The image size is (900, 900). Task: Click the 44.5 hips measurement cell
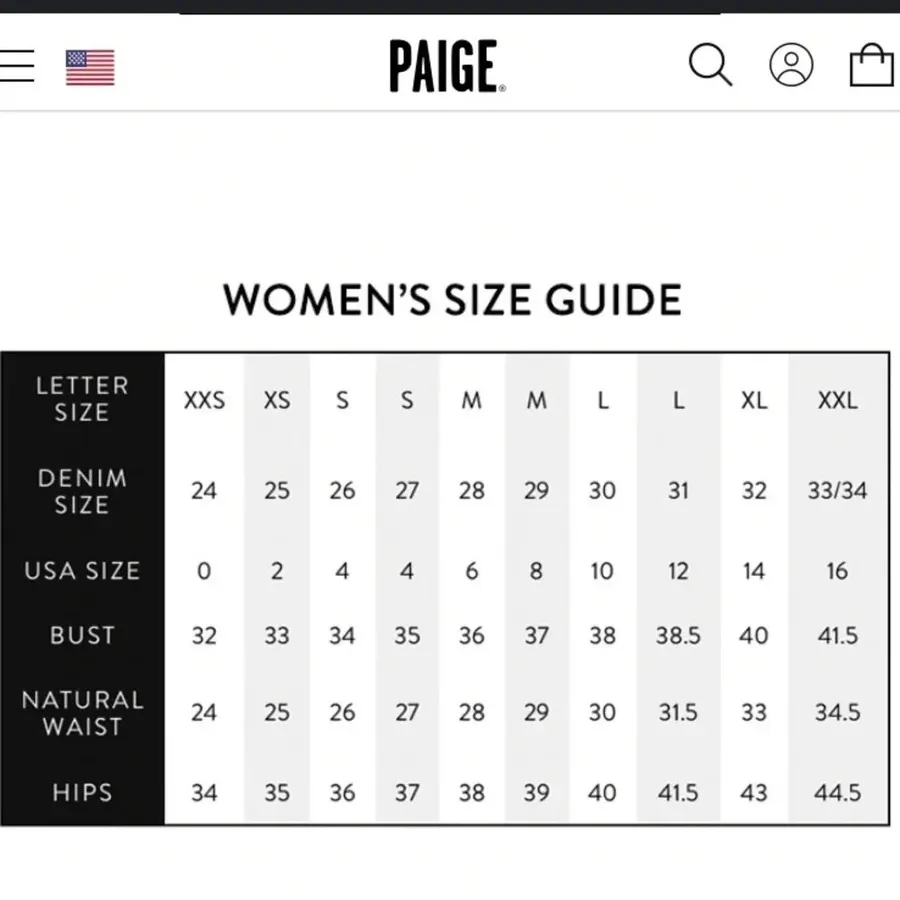pyautogui.click(x=837, y=793)
